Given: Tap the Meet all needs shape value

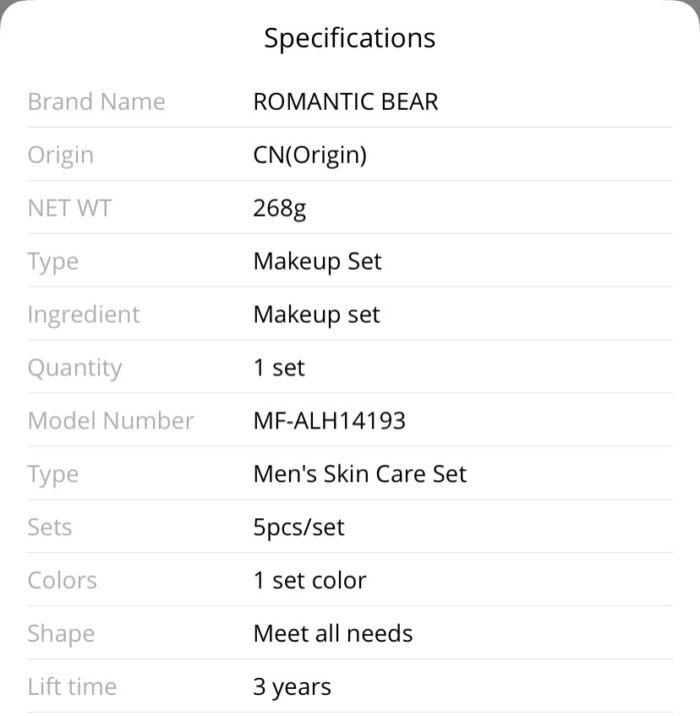Looking at the screenshot, I should point(333,634).
